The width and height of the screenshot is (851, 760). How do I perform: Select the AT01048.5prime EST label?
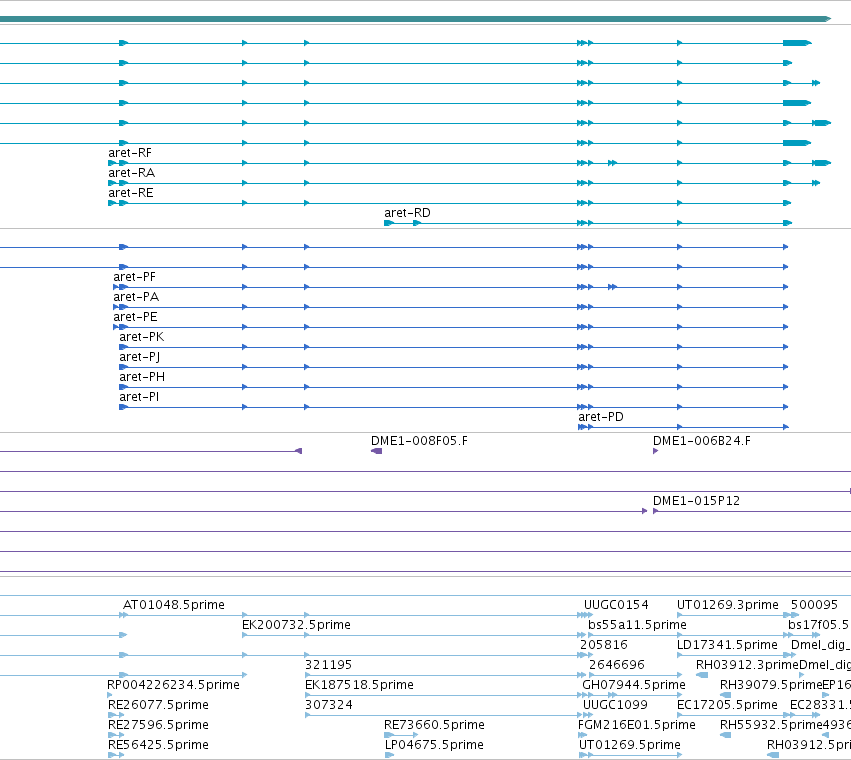pyautogui.click(x=174, y=605)
